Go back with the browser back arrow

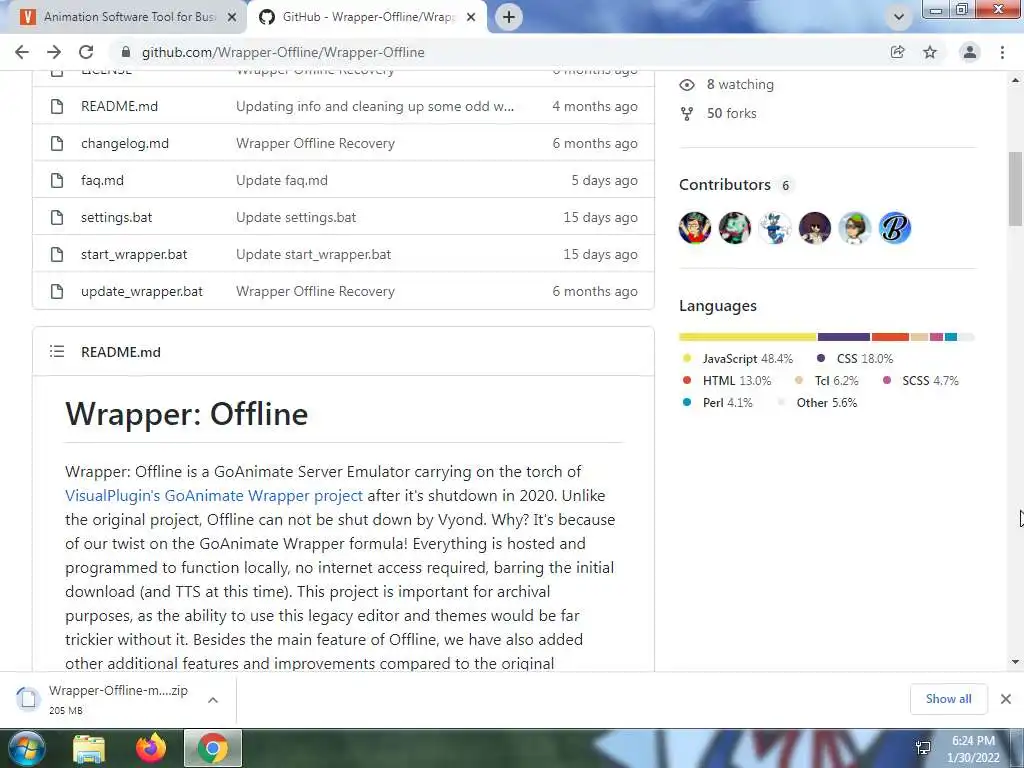click(22, 52)
